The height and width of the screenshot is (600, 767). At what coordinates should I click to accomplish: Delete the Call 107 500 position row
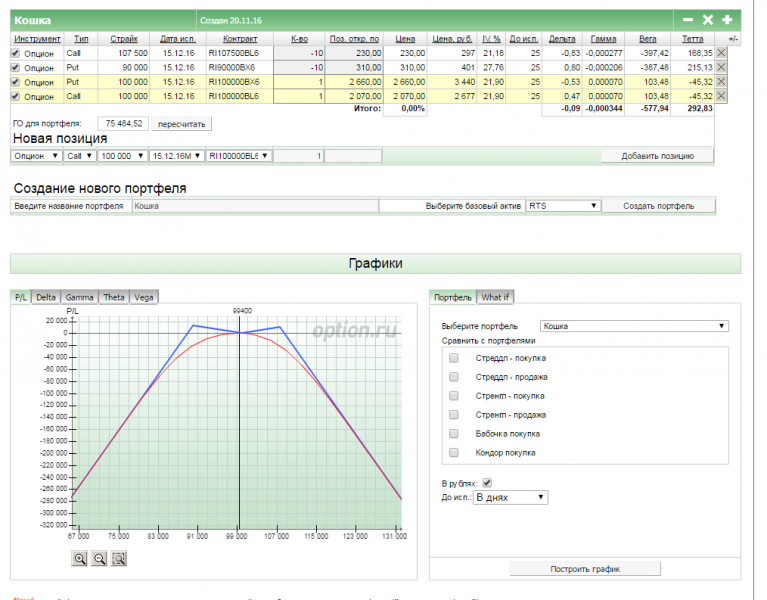pyautogui.click(x=722, y=53)
